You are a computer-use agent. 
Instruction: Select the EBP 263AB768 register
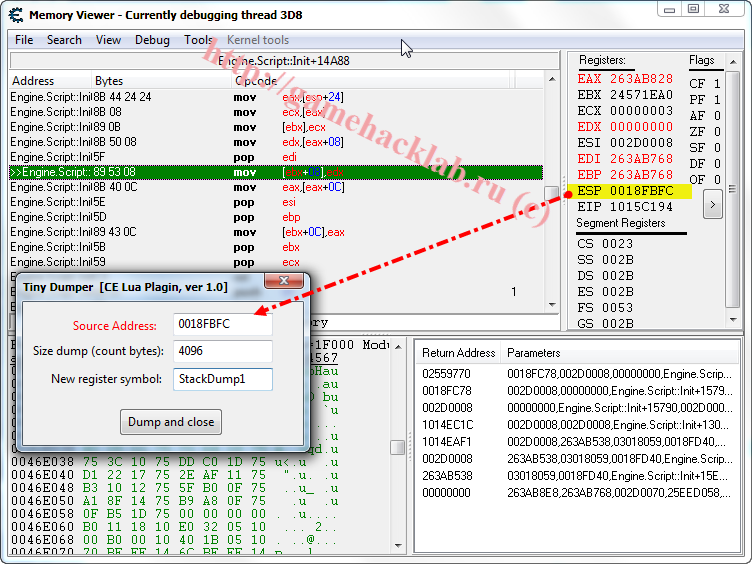point(625,175)
